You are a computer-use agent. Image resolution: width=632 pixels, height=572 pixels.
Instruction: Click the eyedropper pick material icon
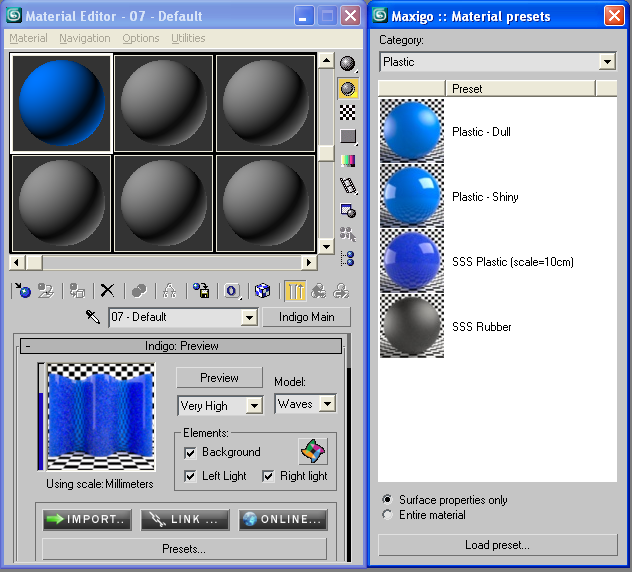tap(93, 317)
